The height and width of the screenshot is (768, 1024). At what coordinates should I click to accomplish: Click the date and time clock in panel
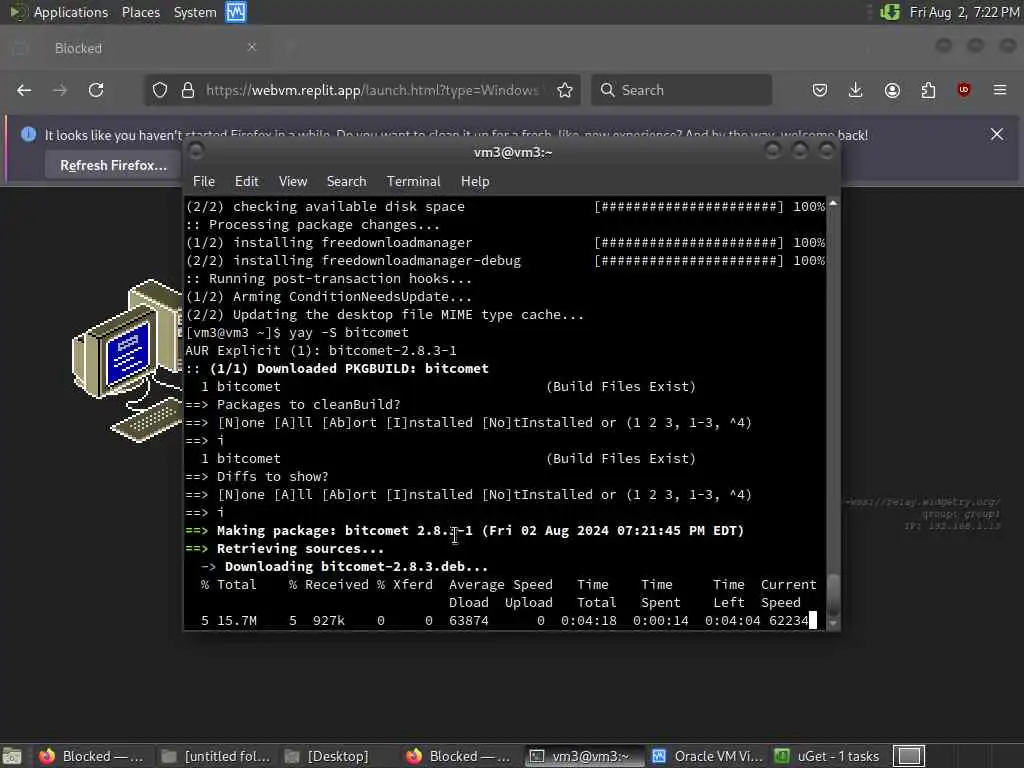tap(964, 12)
